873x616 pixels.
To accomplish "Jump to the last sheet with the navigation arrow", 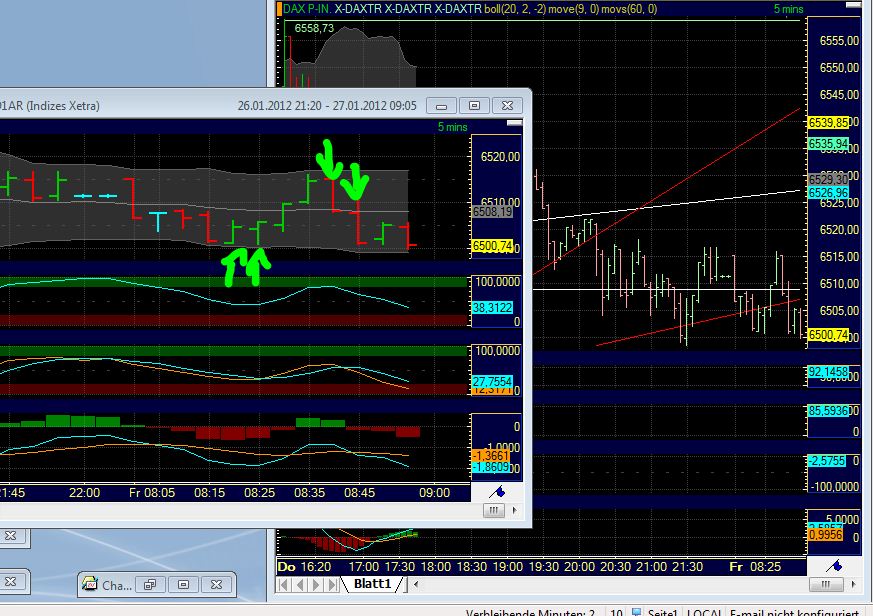I will coord(332,584).
